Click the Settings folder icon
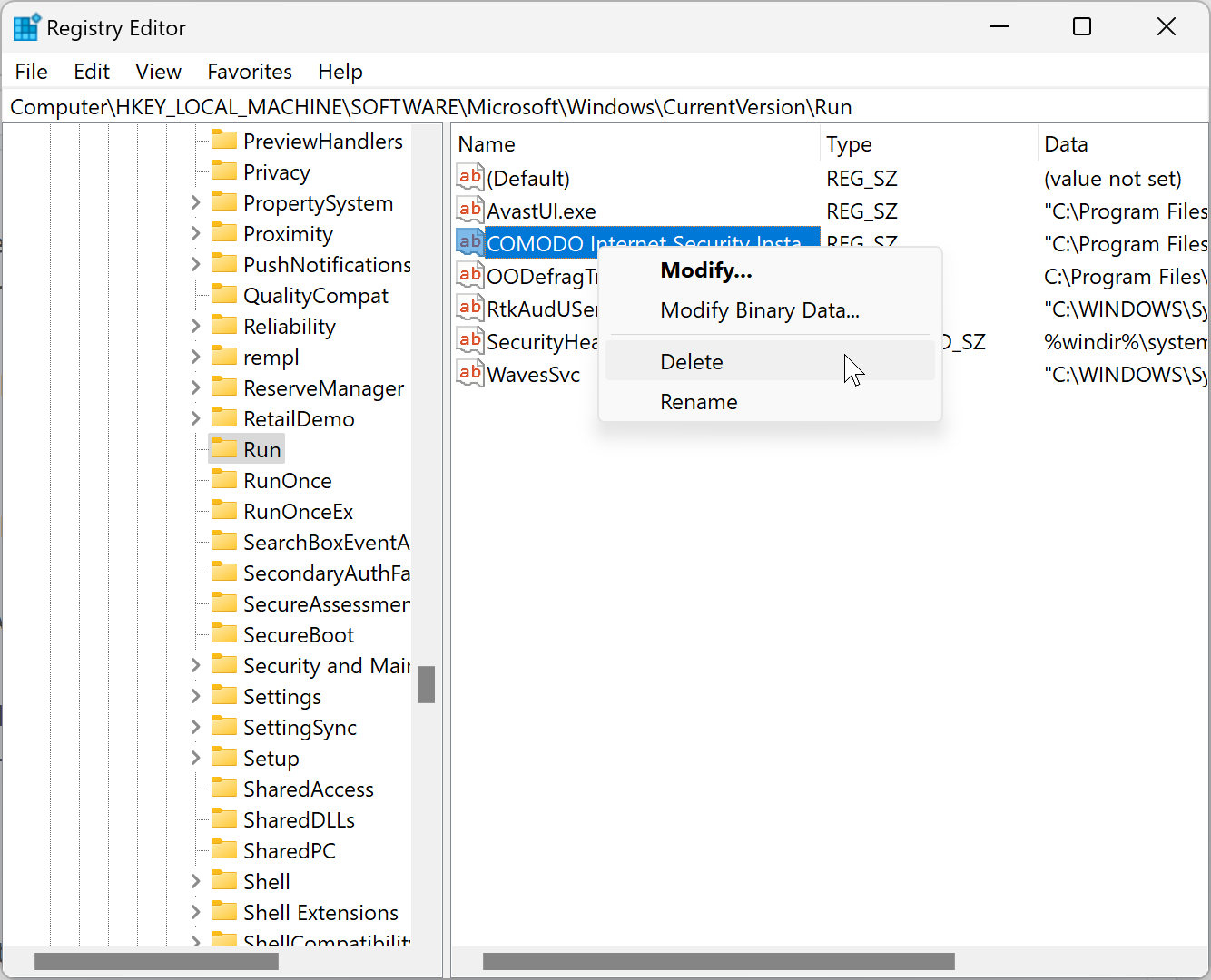The width and height of the screenshot is (1211, 980). click(x=224, y=695)
